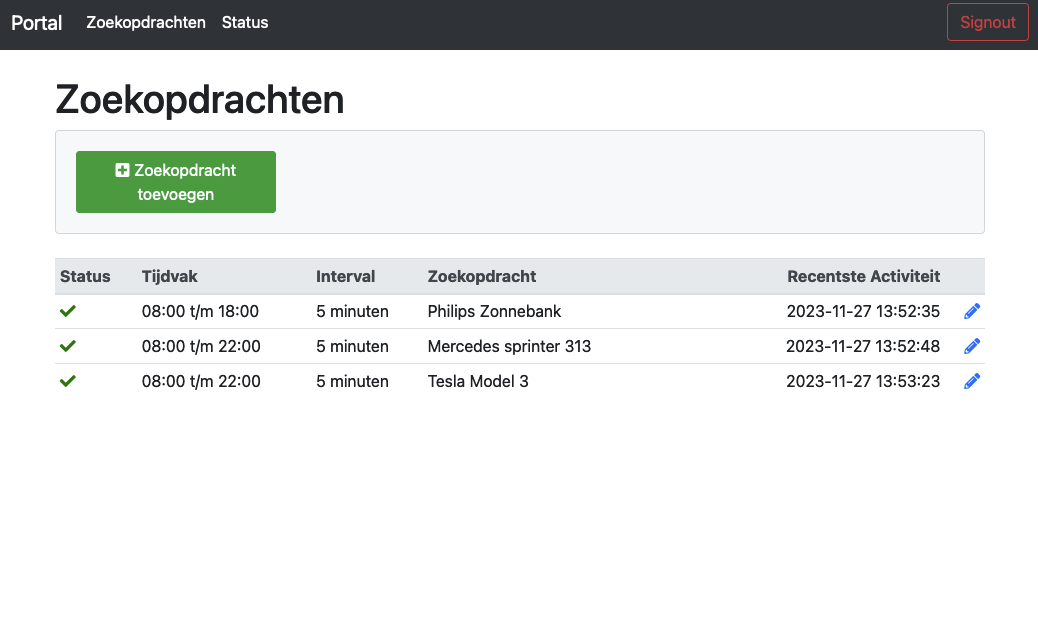Click the Tesla Model 3 entry name

477,381
